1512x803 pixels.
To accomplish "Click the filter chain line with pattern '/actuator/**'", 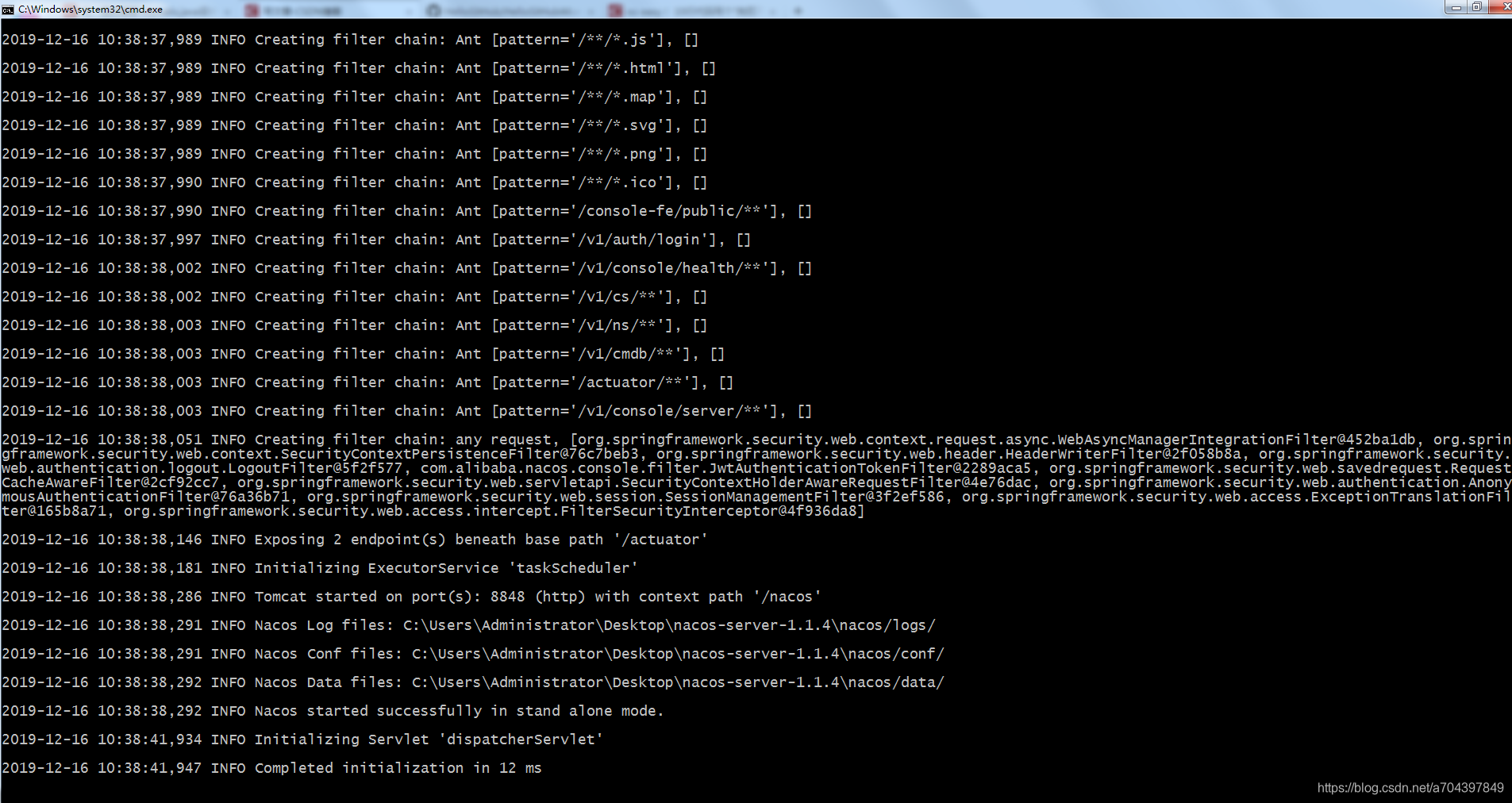I will 367,382.
